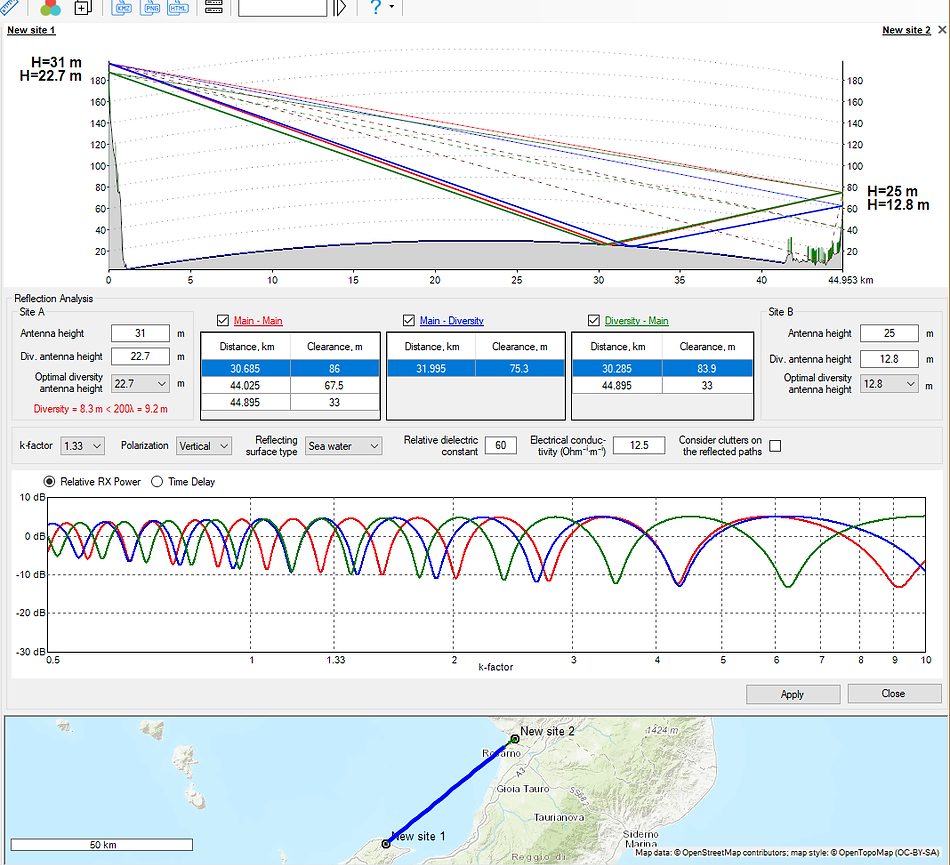Edit Site A Antenna height field
The height and width of the screenshot is (865, 950).
point(141,333)
